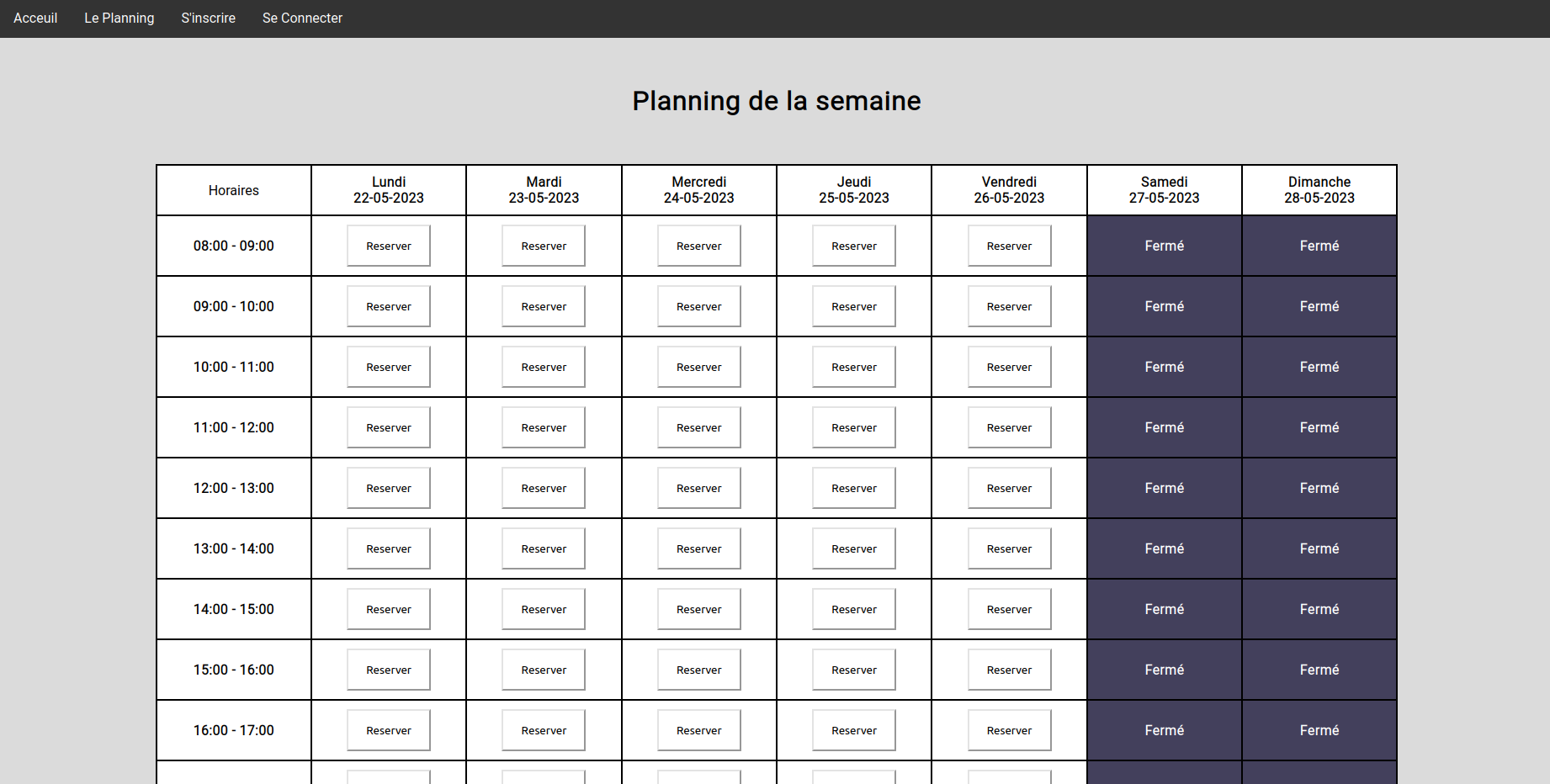The image size is (1550, 784).
Task: Reserve Mercredi 15:00 - 16:00 slot
Action: [698, 670]
